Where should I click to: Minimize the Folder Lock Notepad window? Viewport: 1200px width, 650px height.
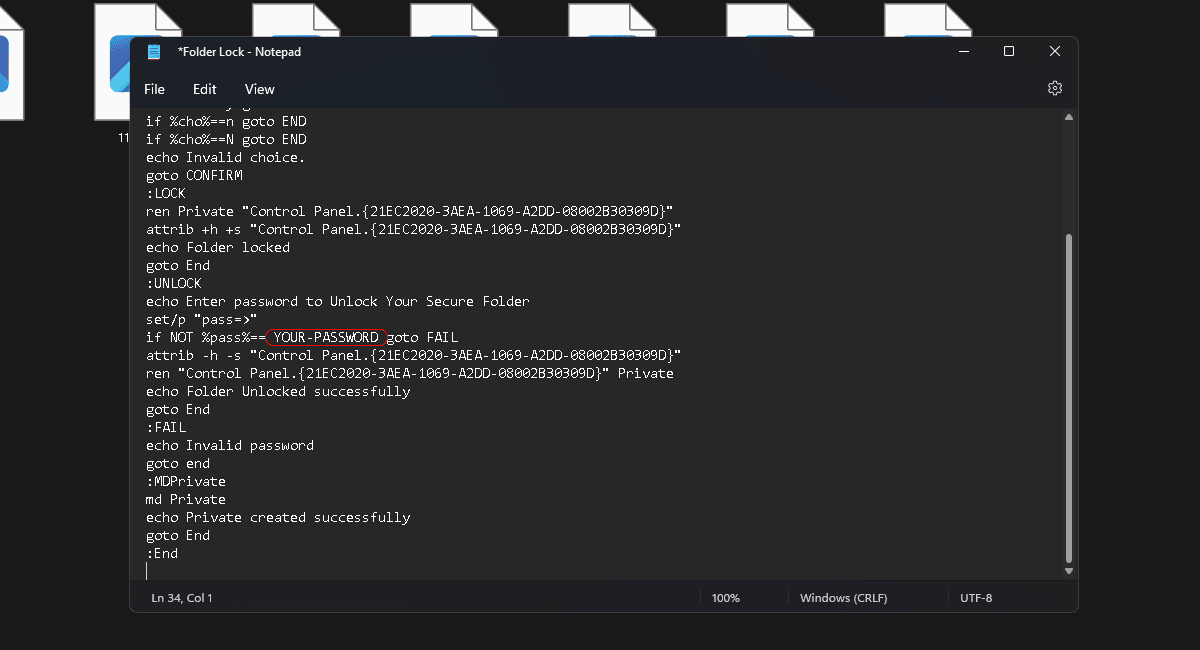(x=963, y=52)
